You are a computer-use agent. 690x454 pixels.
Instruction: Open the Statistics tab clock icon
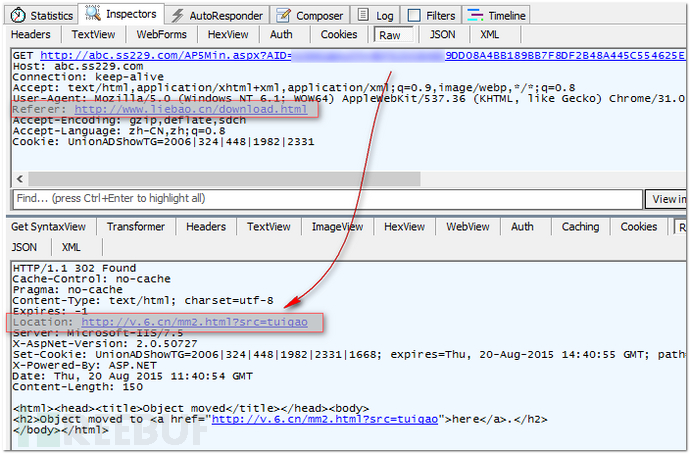click(x=18, y=15)
